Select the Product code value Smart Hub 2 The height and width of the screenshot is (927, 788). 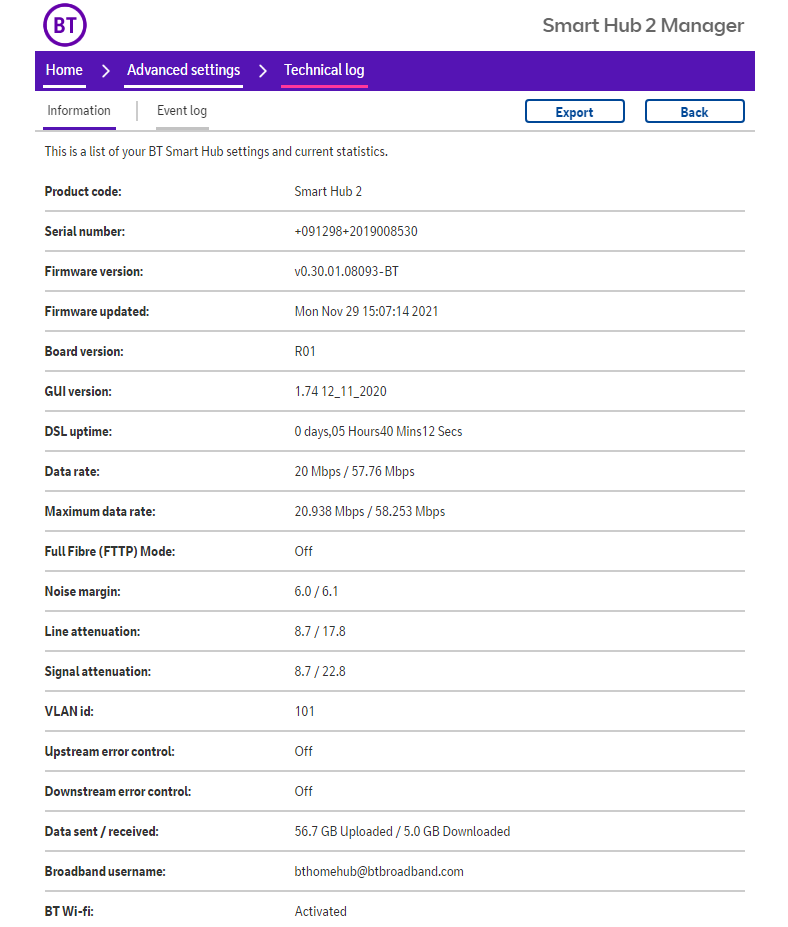coord(328,192)
